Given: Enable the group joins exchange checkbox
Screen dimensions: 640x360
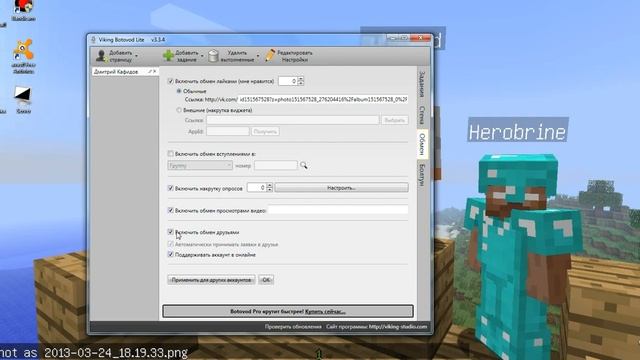Looking at the screenshot, I should click(171, 154).
